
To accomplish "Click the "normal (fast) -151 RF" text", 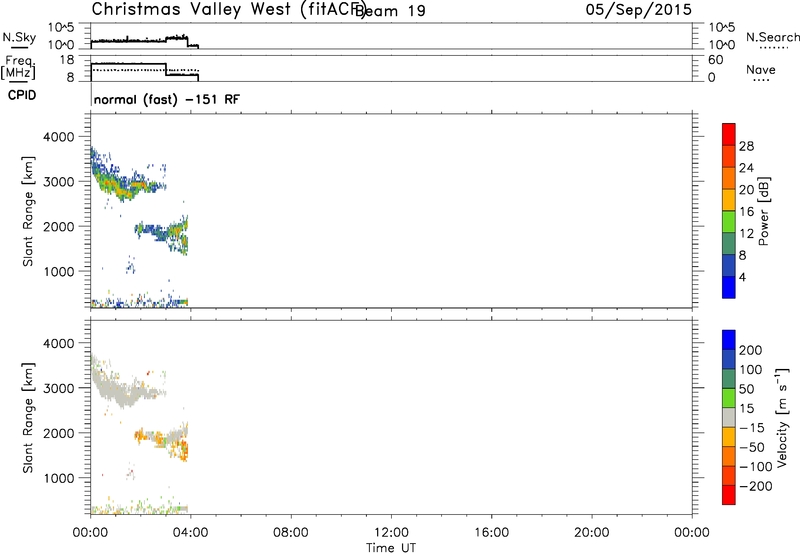I will coord(166,99).
